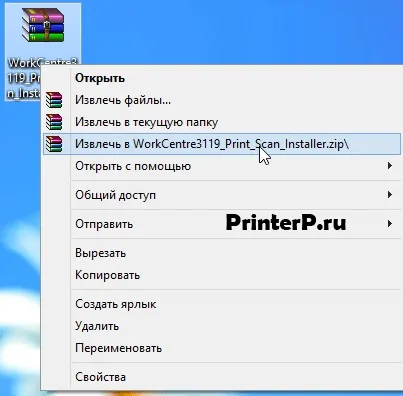
Task: Select Удалить menu entry
Action: 222,326
